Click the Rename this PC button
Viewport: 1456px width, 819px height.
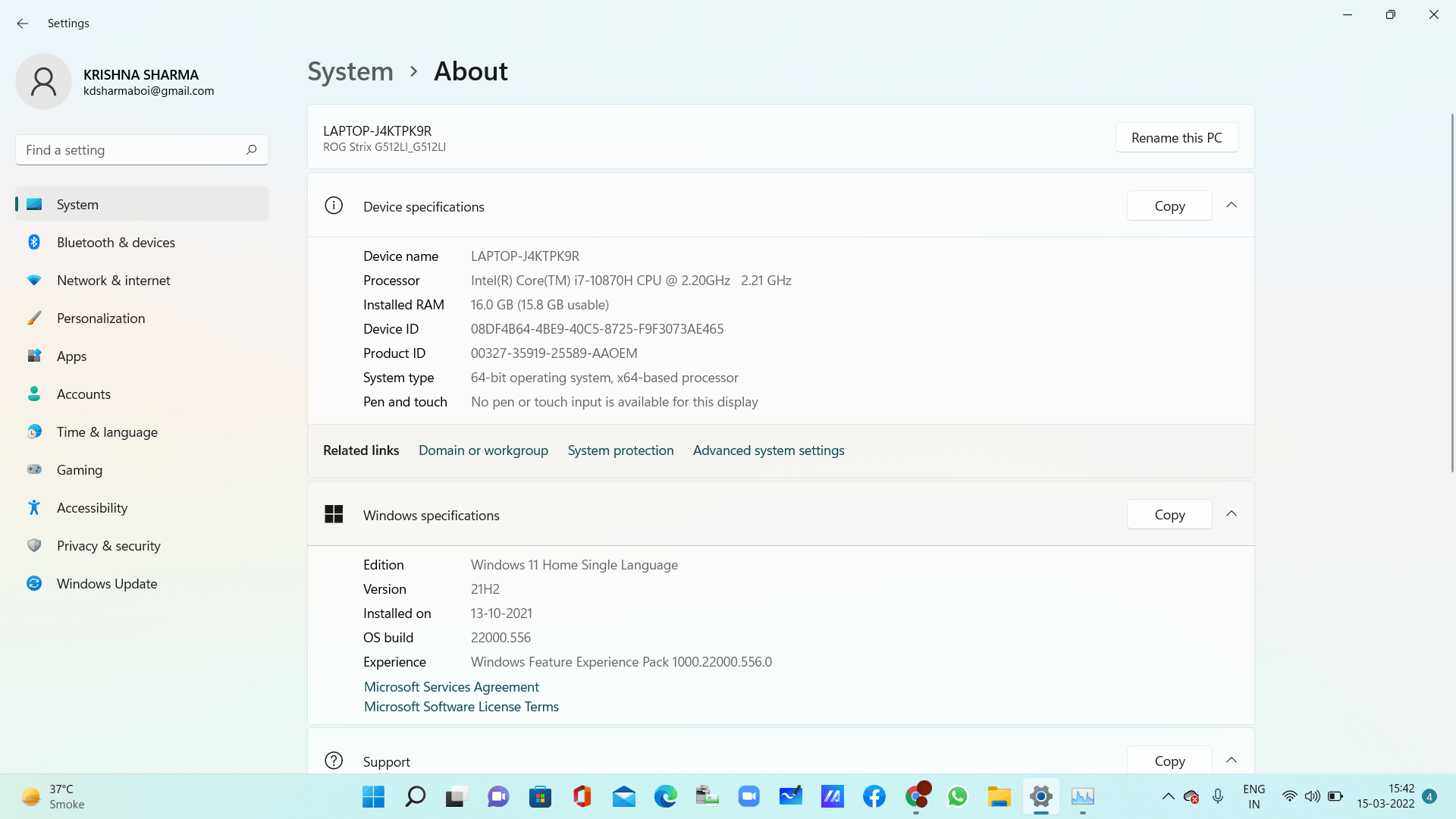click(x=1176, y=138)
